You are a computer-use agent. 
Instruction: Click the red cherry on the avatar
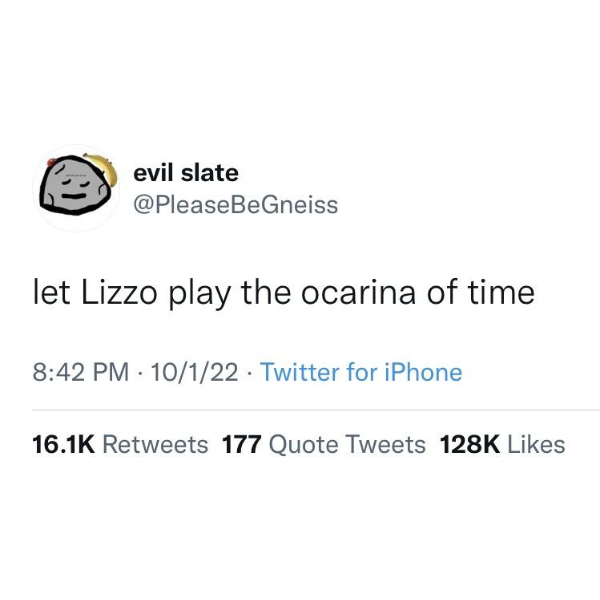click(x=52, y=162)
